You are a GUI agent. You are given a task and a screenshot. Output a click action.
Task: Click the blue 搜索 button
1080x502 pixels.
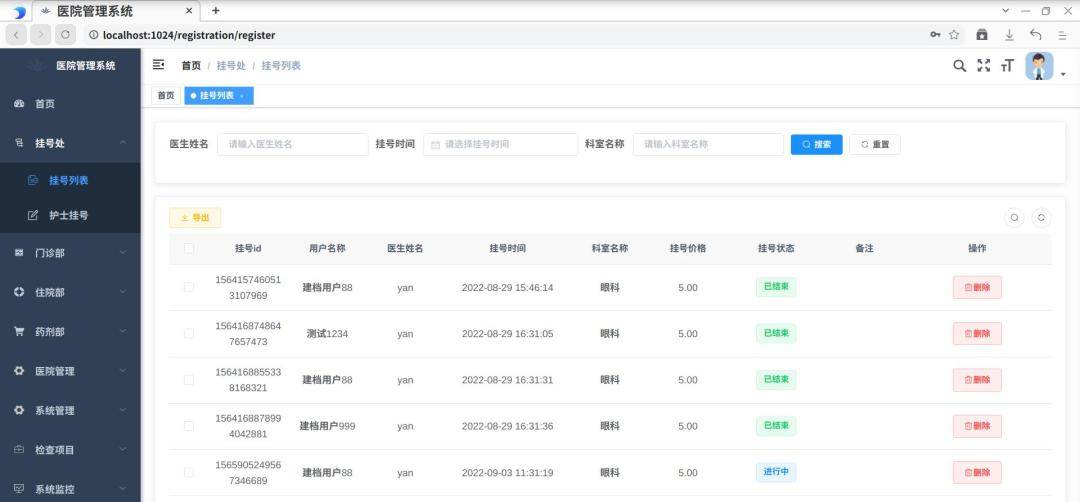(816, 145)
